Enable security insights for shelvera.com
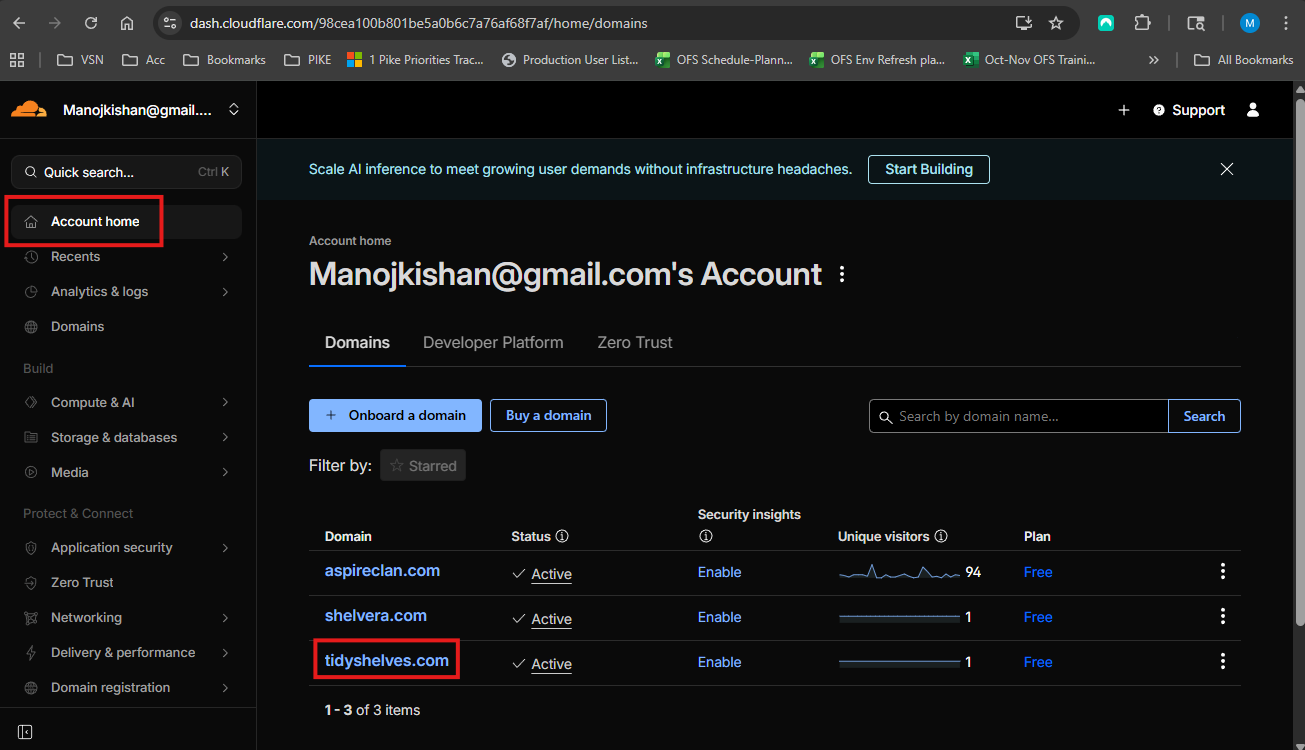 point(719,618)
